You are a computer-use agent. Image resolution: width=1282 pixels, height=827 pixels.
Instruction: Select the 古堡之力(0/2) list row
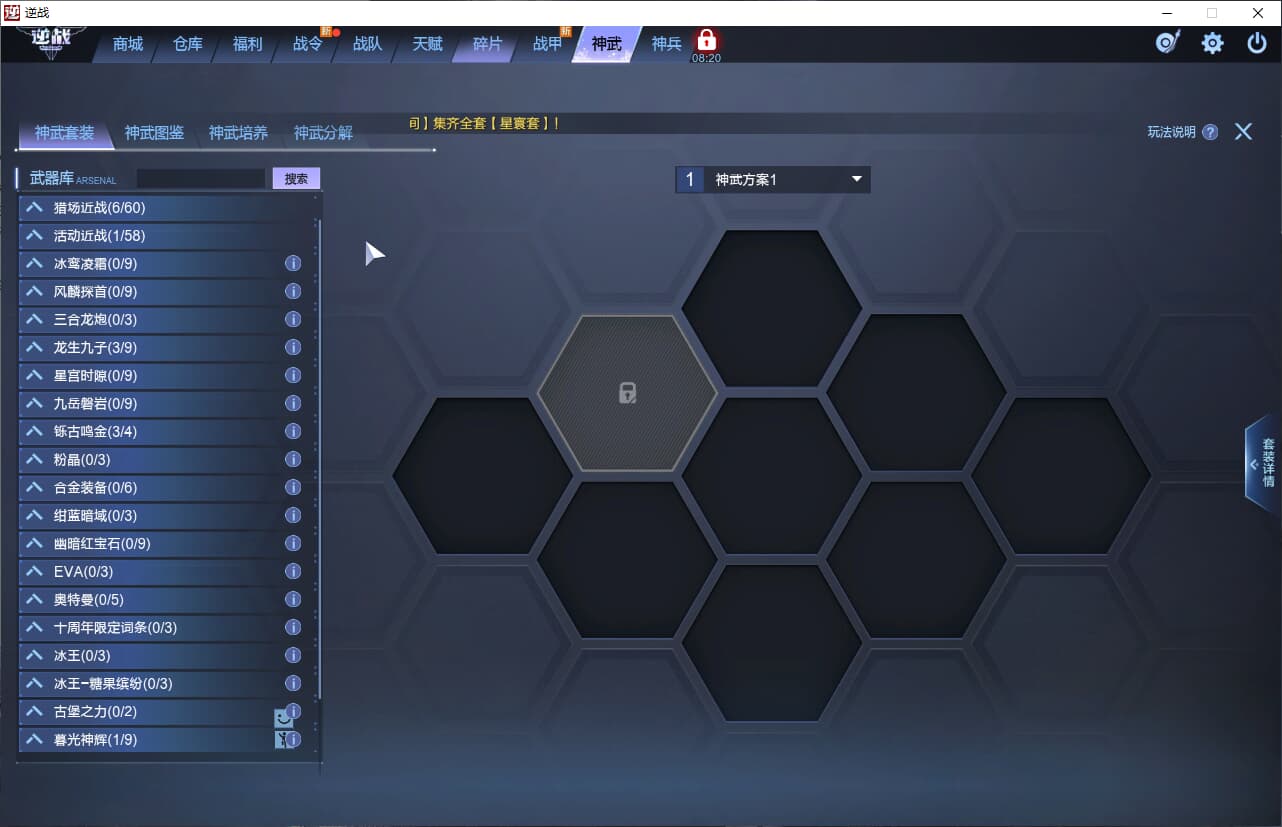point(167,712)
